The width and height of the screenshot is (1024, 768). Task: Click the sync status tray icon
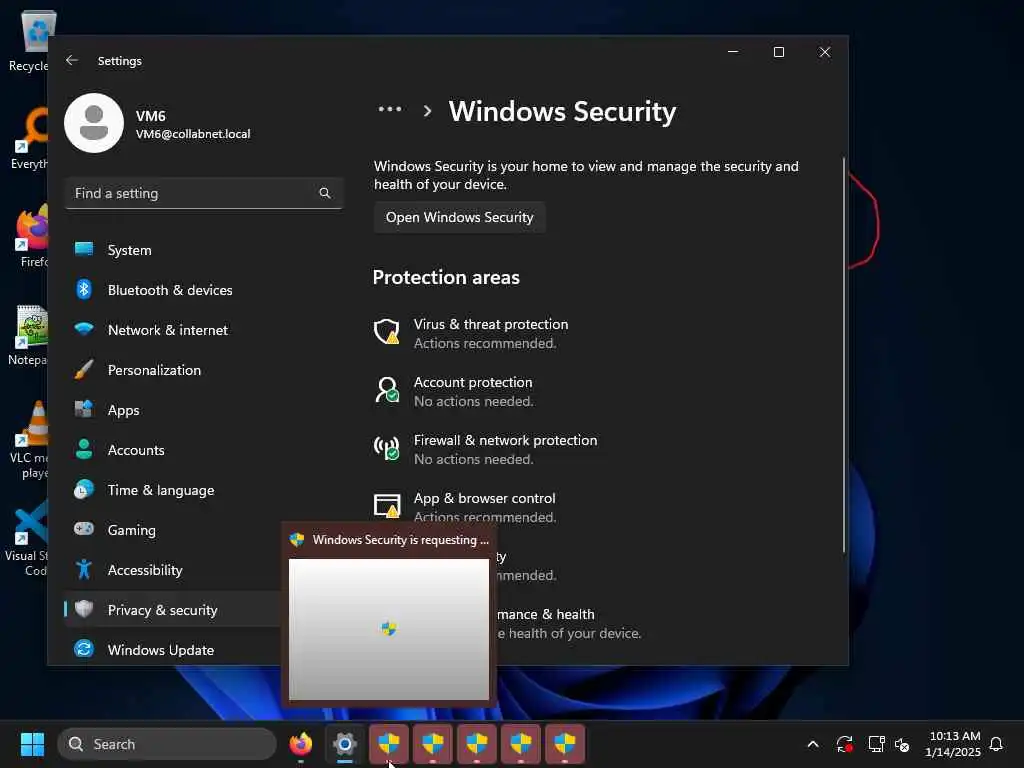(x=844, y=744)
